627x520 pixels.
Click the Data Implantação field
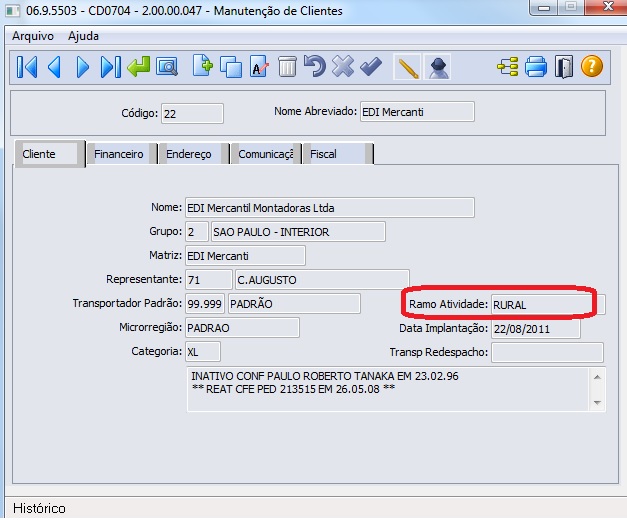[x=535, y=329]
